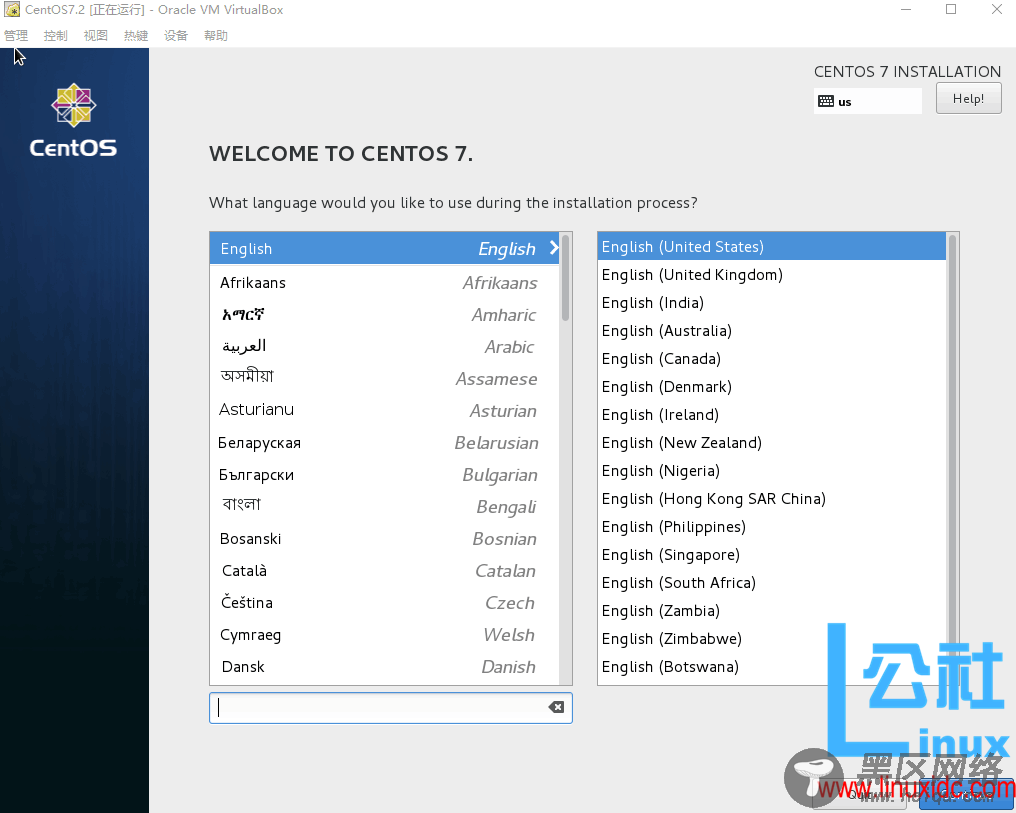Choose English (United Kingdom) locale
This screenshot has width=1016, height=813.
[772, 275]
